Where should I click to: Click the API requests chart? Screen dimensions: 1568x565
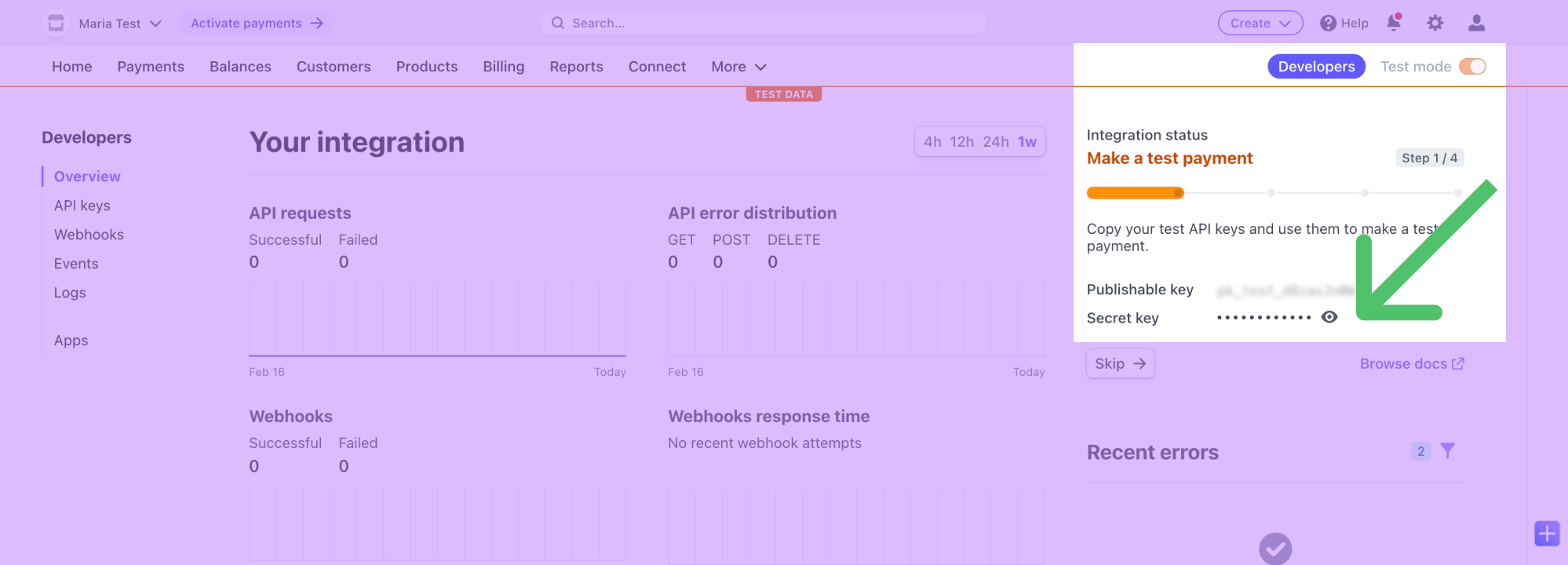[x=437, y=320]
